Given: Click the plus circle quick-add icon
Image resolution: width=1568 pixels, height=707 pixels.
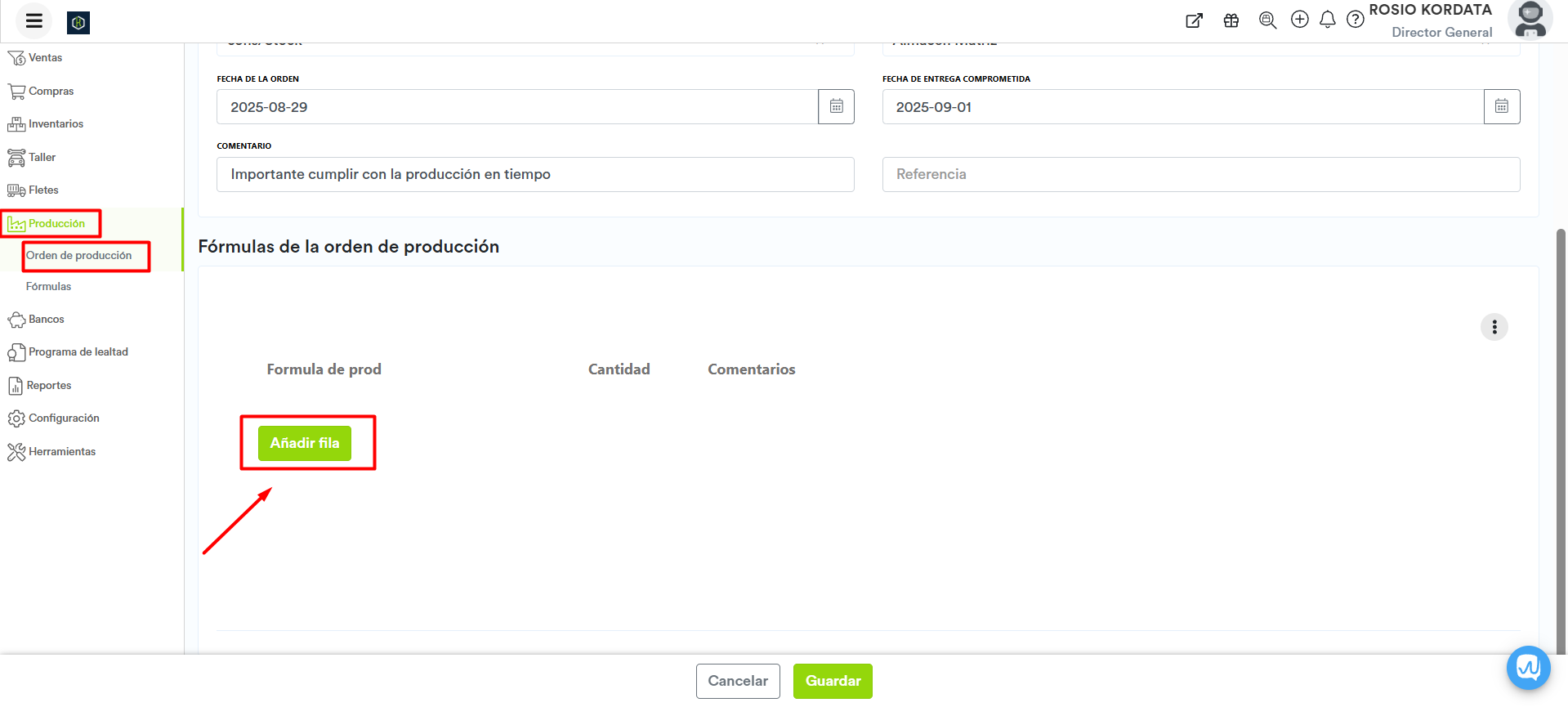Looking at the screenshot, I should tap(1299, 20).
